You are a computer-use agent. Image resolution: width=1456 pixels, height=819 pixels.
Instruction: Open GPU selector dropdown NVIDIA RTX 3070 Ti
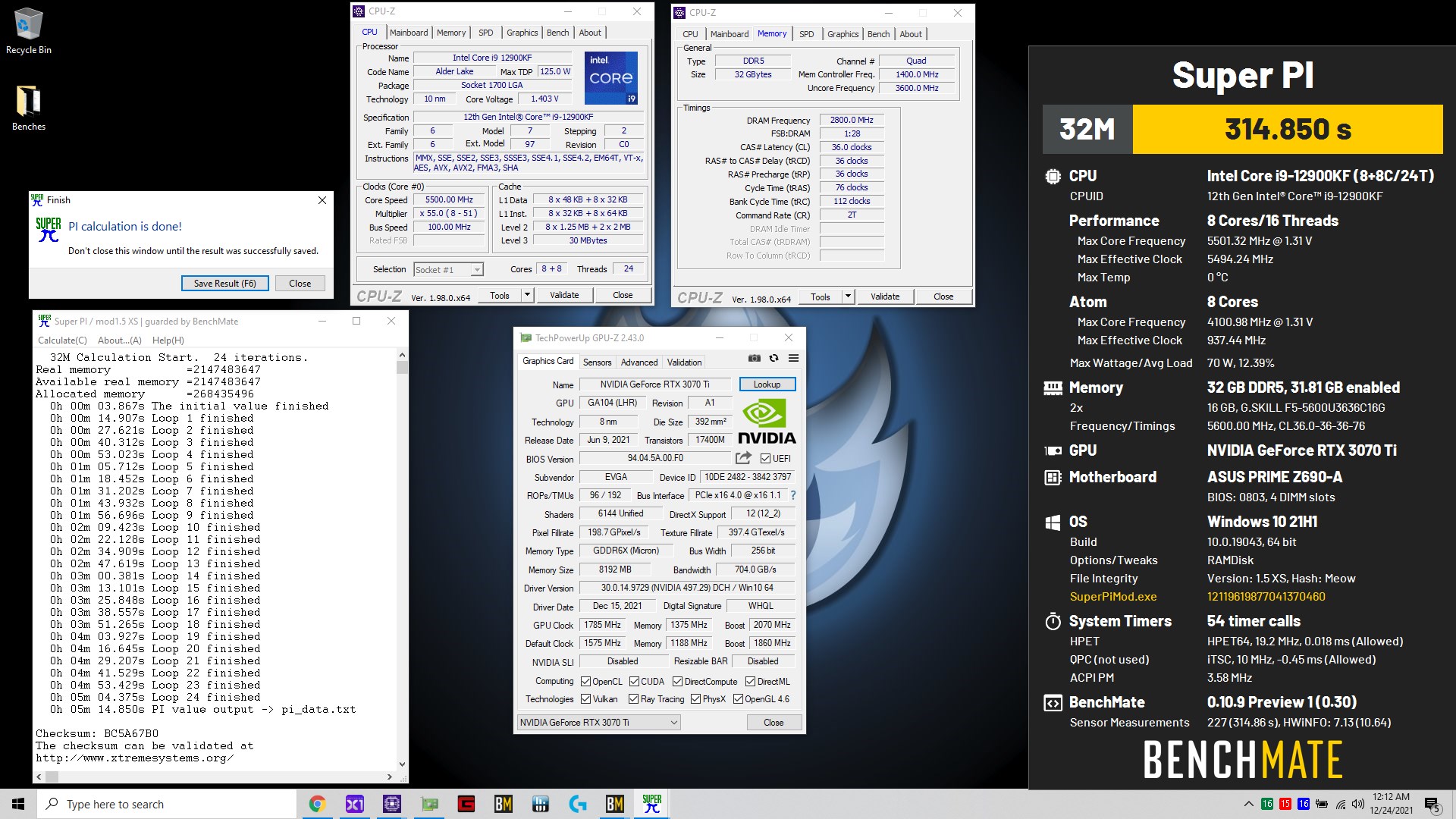pos(598,723)
